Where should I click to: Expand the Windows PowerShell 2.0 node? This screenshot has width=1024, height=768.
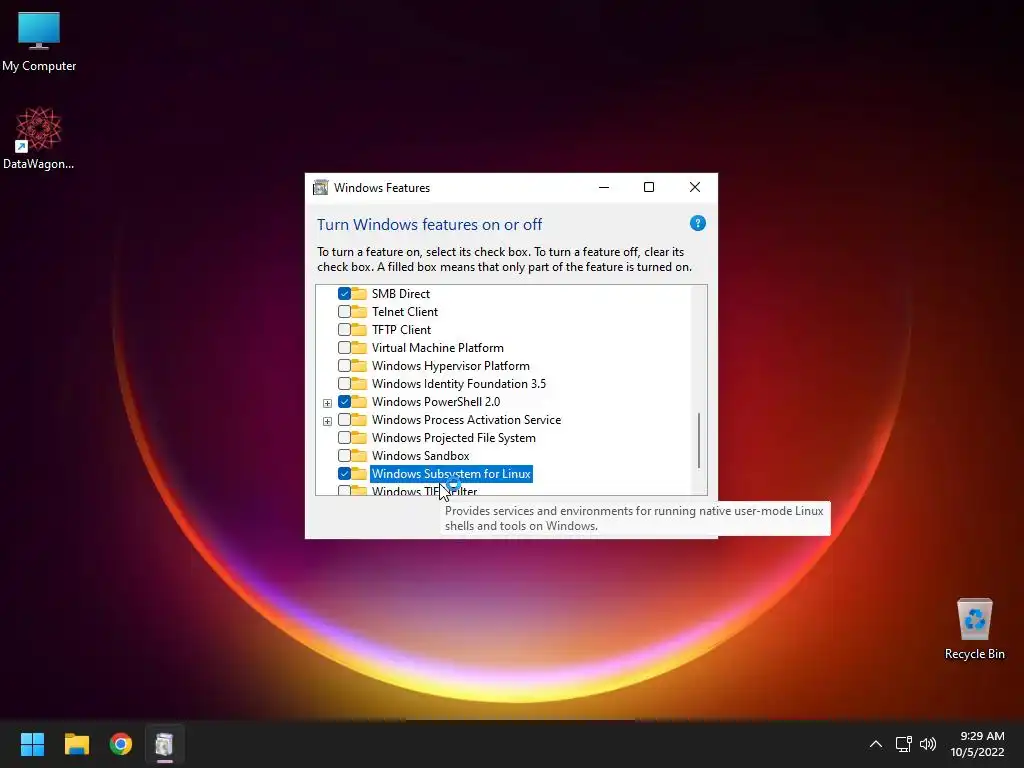[327, 403]
